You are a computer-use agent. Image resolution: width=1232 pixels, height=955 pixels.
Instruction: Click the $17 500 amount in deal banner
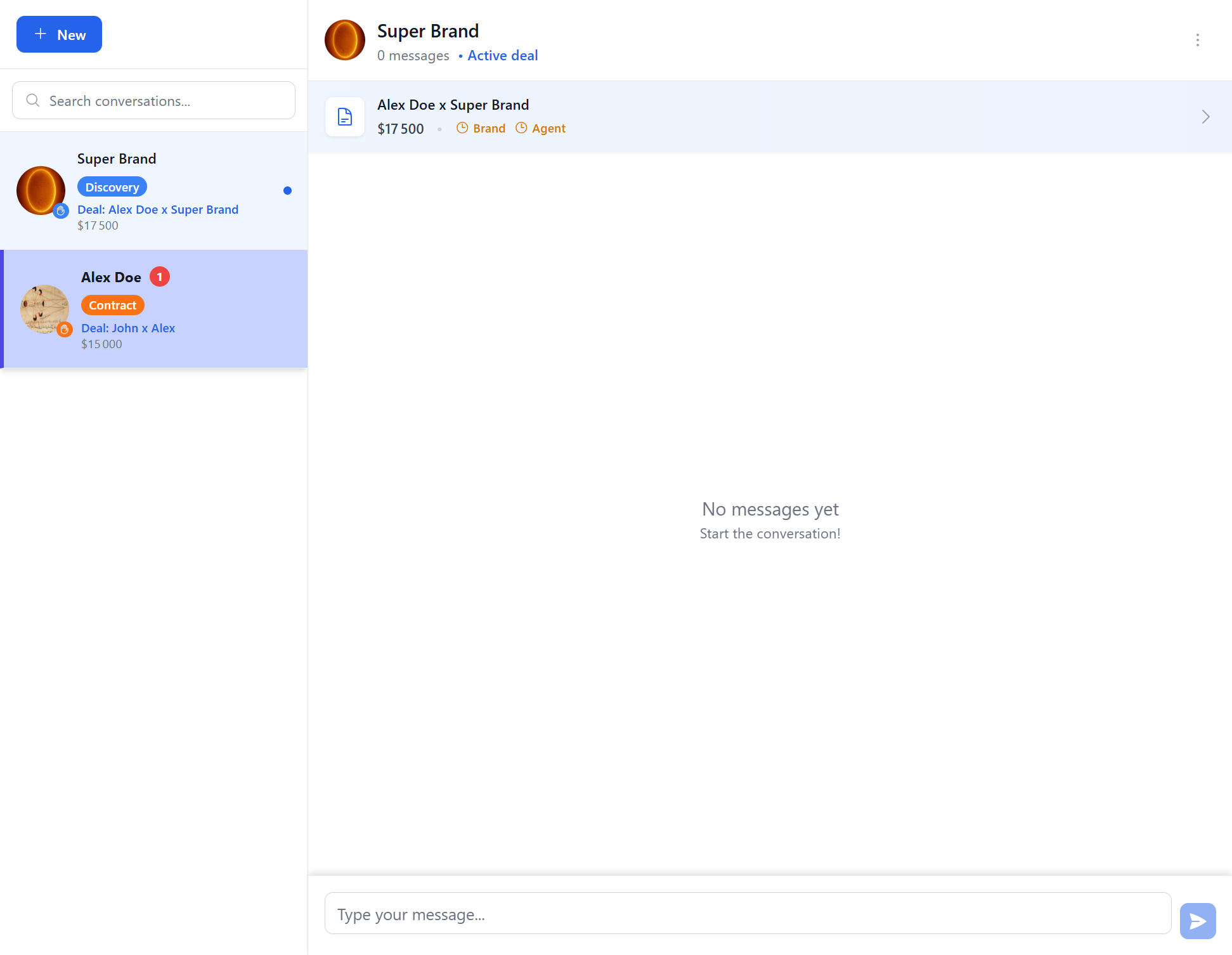[401, 129]
